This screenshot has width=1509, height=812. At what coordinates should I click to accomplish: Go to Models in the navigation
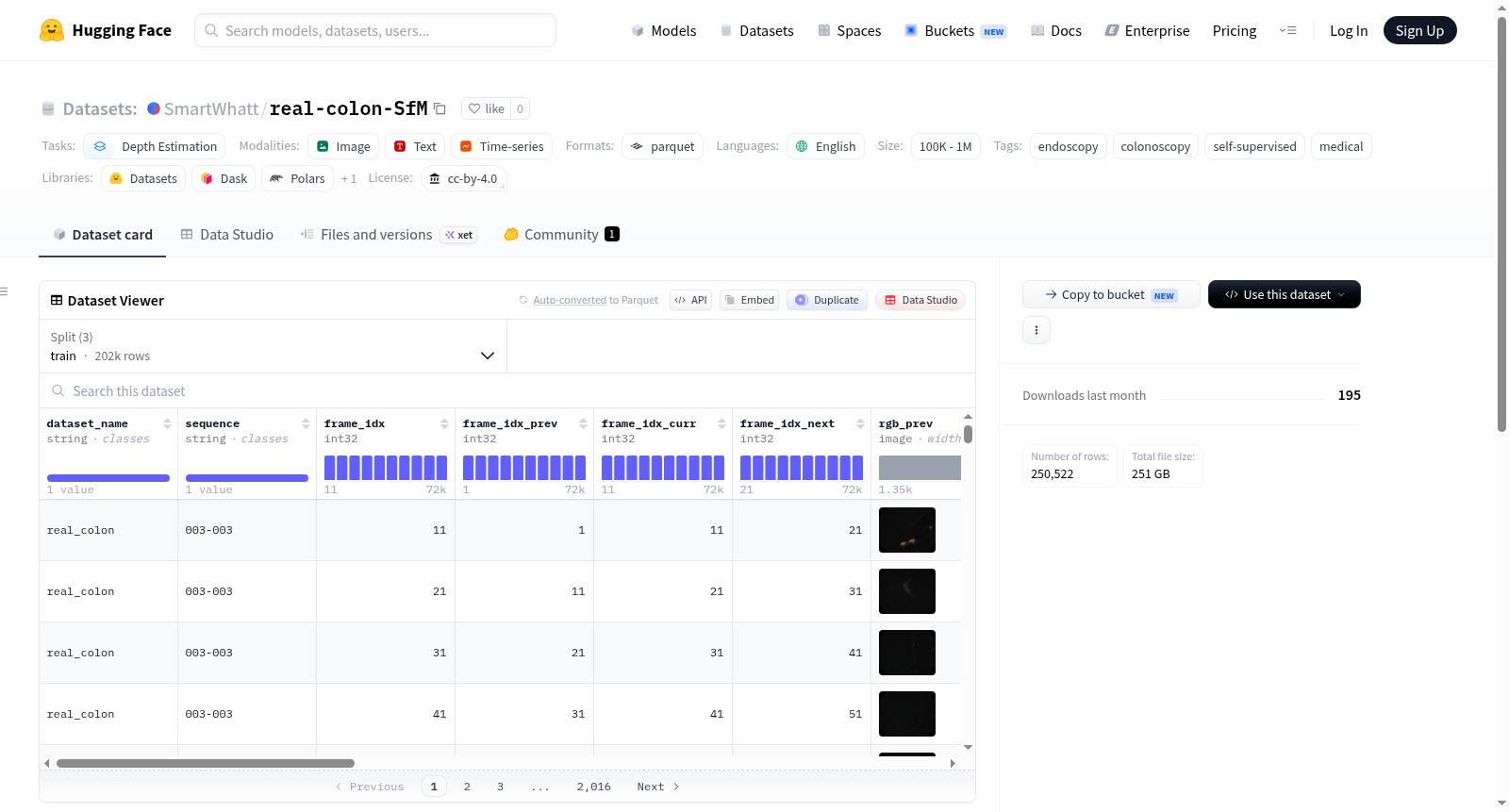tap(664, 30)
